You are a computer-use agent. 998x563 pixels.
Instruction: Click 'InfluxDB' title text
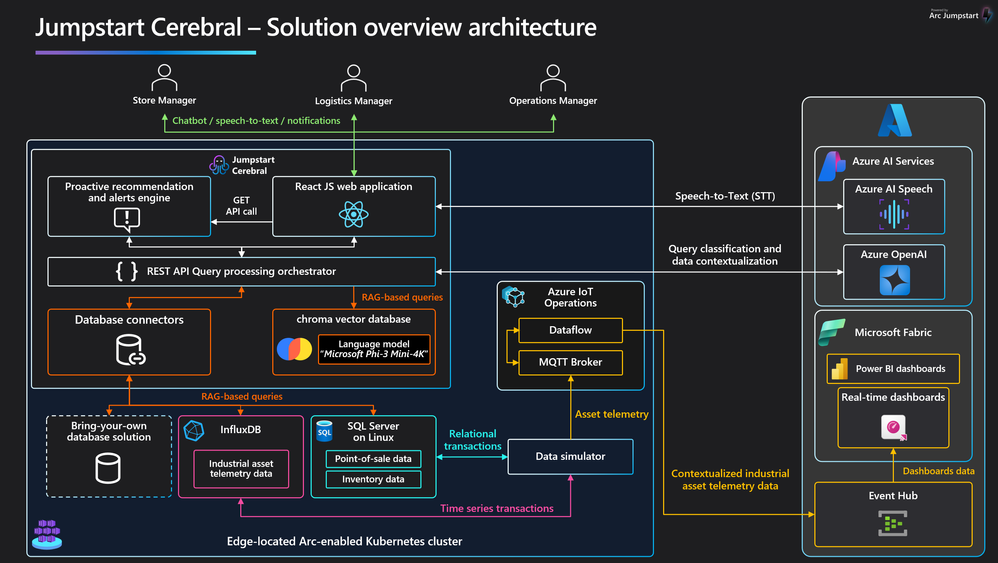pos(241,430)
